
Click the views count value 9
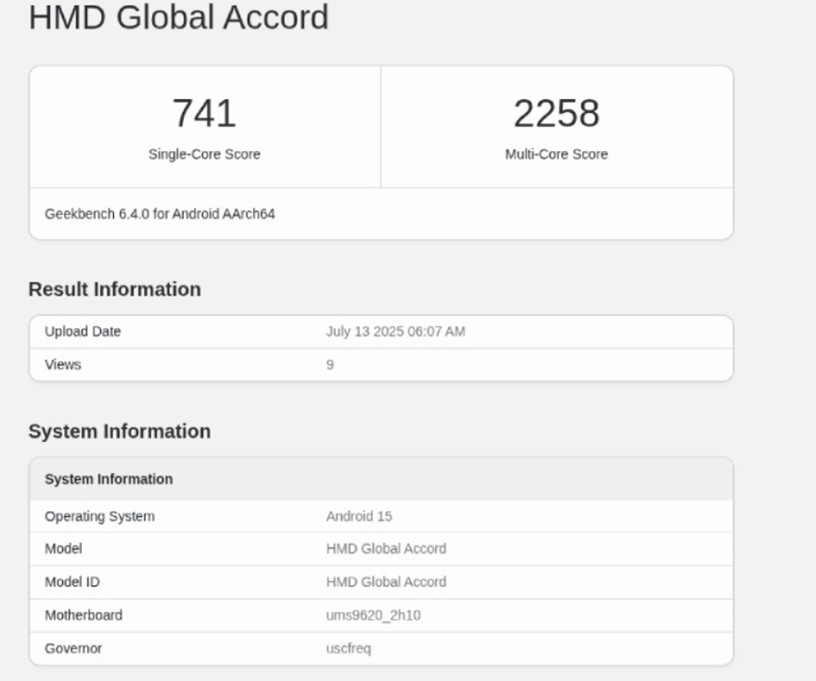tap(330, 365)
